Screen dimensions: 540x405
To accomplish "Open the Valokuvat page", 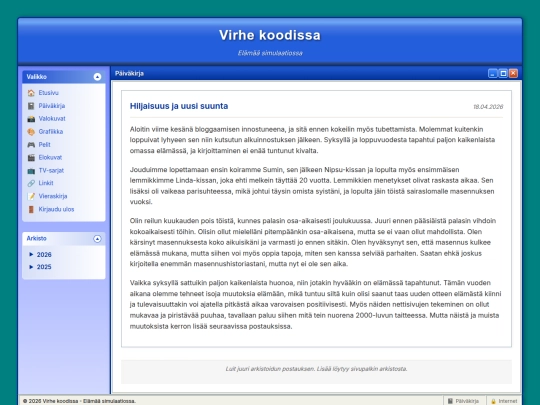I will (52, 119).
